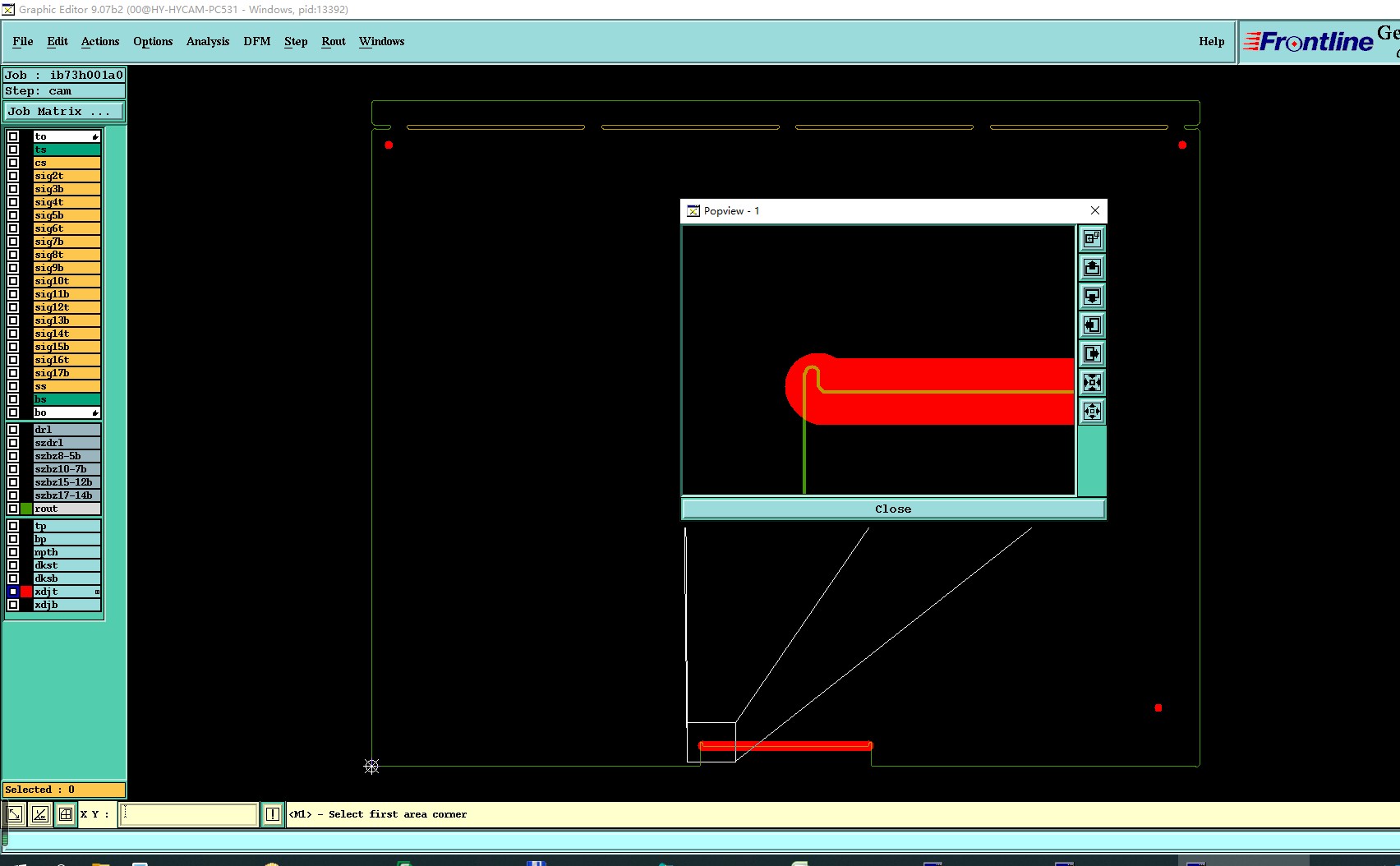Click the zoom-in arrows icon in Popview
Screen dimensions: 1400x866
coord(1092,383)
